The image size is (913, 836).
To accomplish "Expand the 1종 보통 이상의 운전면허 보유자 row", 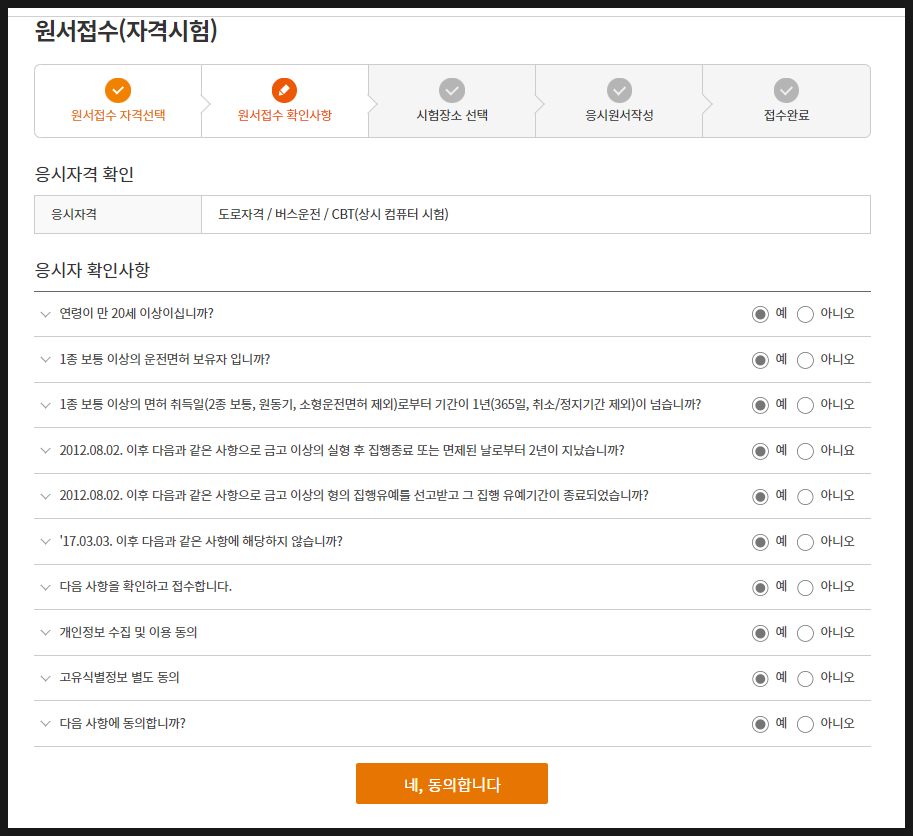I will click(x=45, y=360).
